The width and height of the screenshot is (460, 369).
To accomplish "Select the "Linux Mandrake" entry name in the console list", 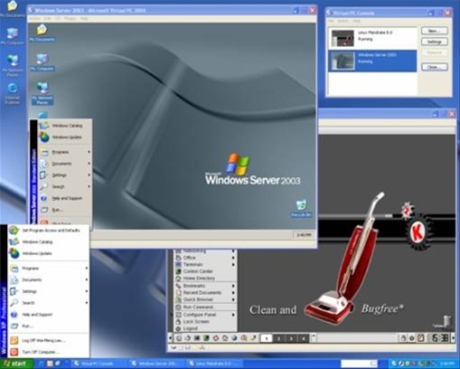I will pyautogui.click(x=375, y=33).
